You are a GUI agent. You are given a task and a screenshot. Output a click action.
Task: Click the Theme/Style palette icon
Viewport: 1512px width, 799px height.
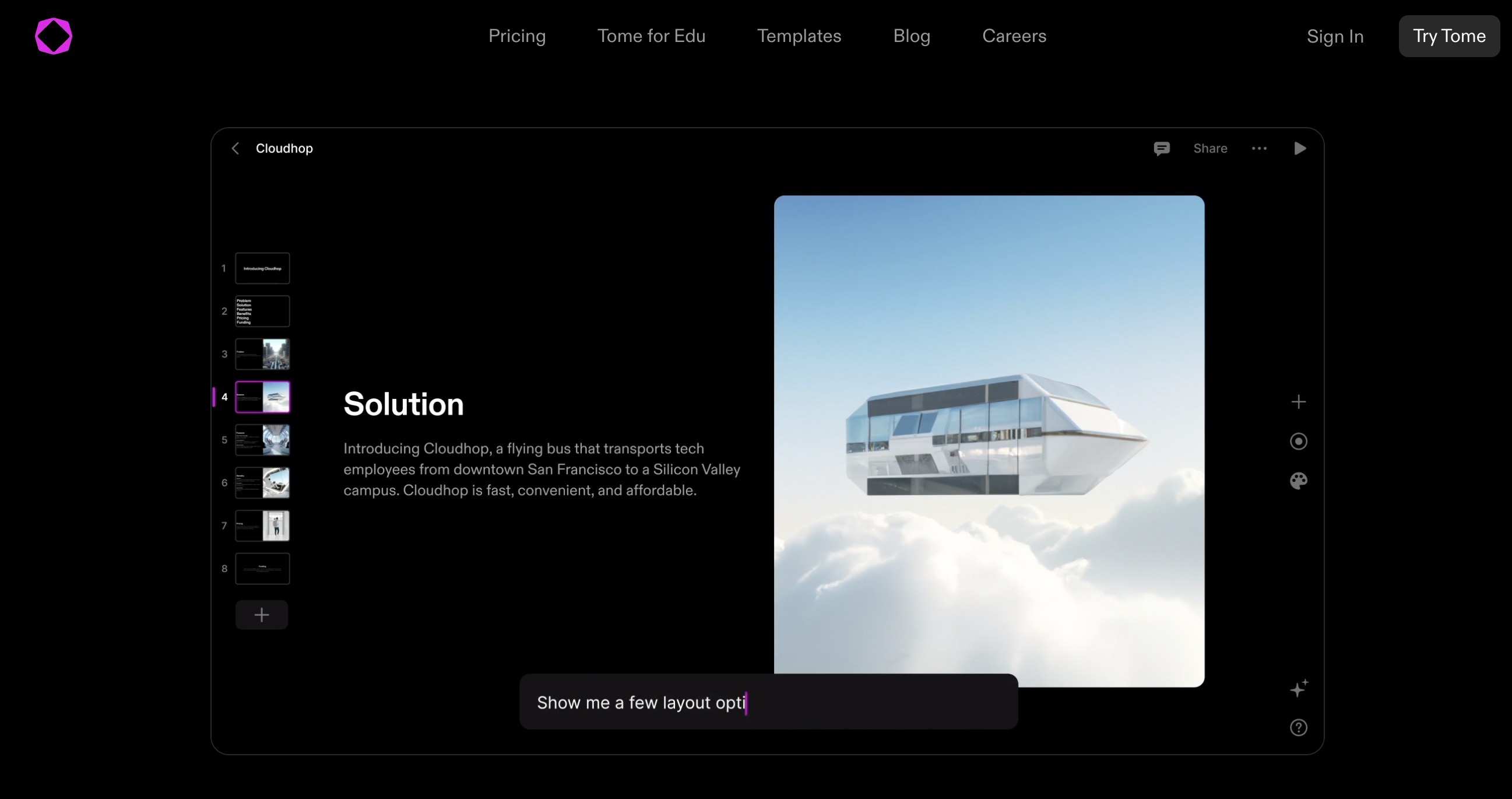pos(1298,481)
